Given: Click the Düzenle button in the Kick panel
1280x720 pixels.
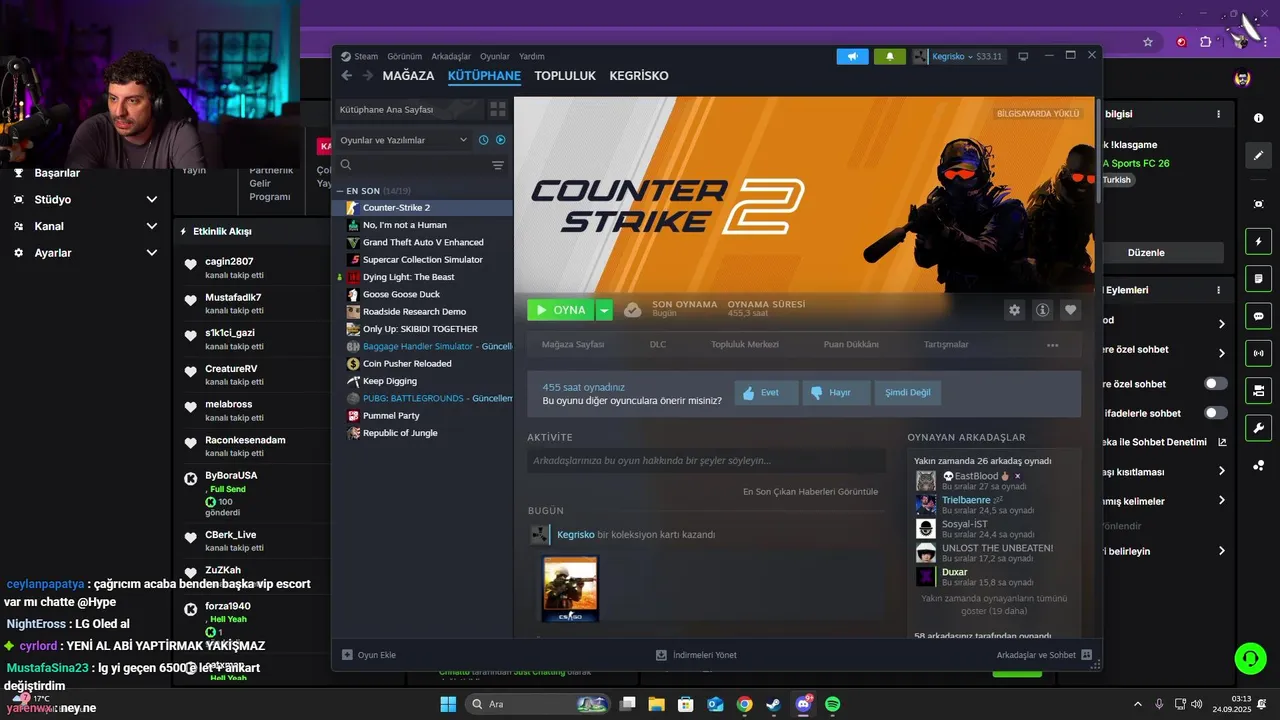Looking at the screenshot, I should point(1146,252).
